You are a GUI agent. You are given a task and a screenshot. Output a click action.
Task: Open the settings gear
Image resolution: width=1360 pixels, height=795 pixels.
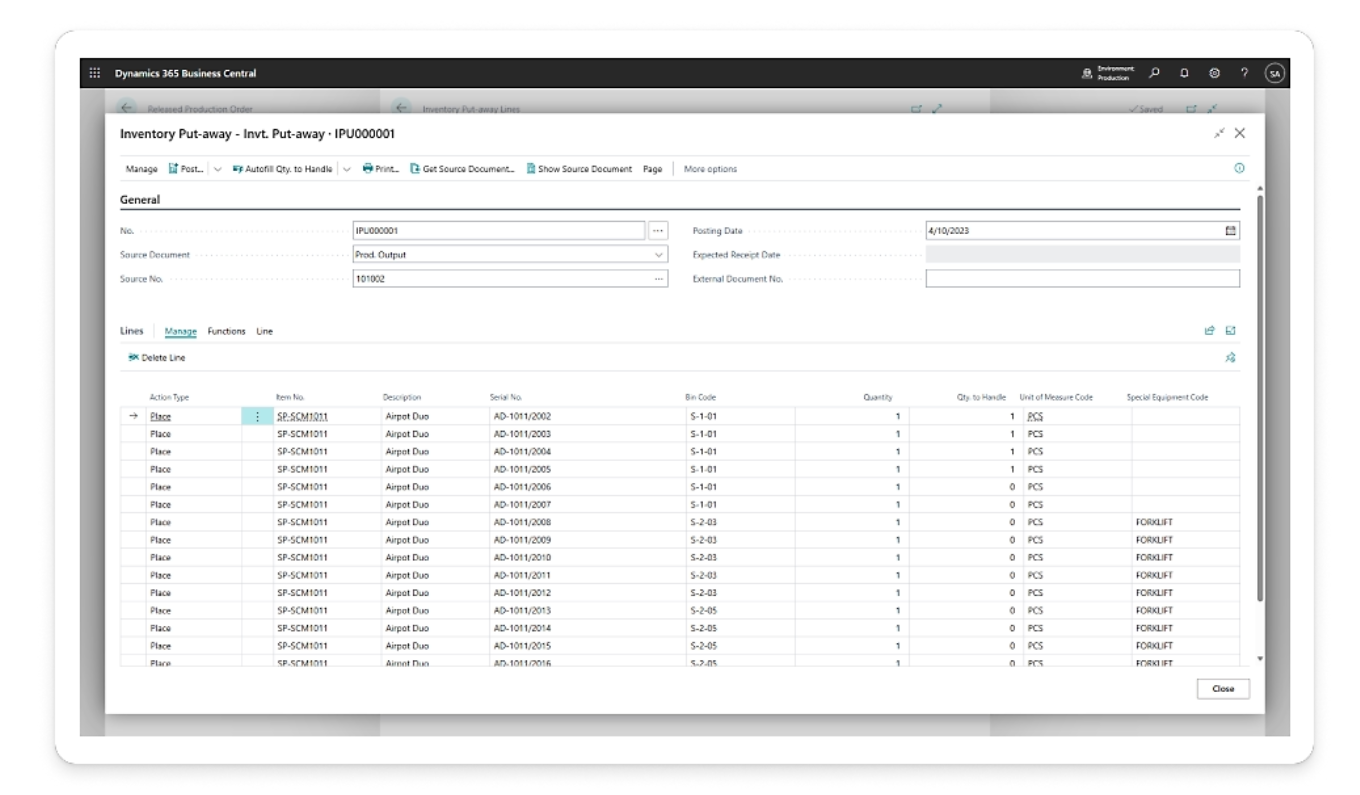tap(1214, 73)
